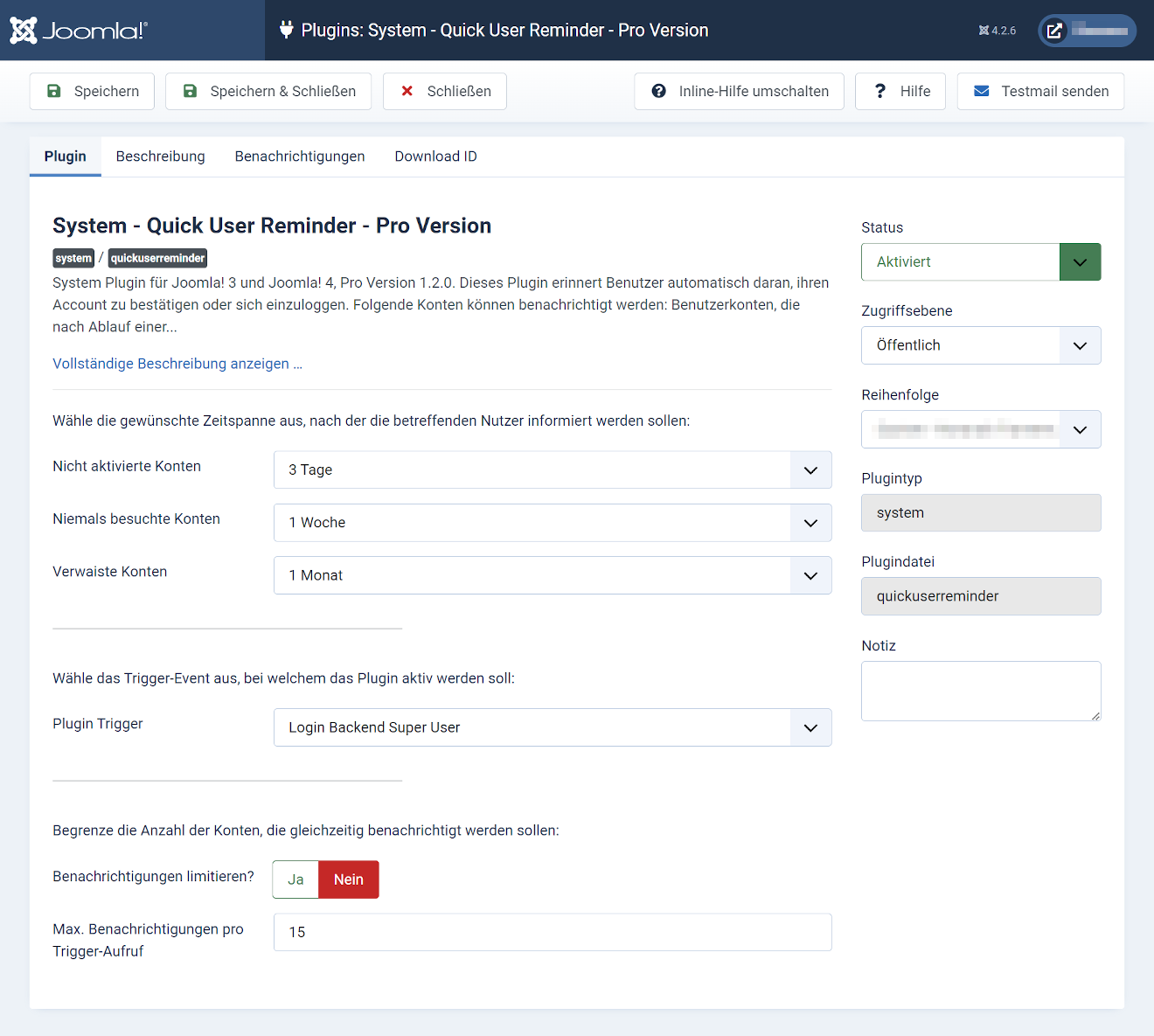Click the Max. Benachrichtigungen pro Trigger-Aufruf field
Screen dimensions: 1154x1036
pos(553,932)
